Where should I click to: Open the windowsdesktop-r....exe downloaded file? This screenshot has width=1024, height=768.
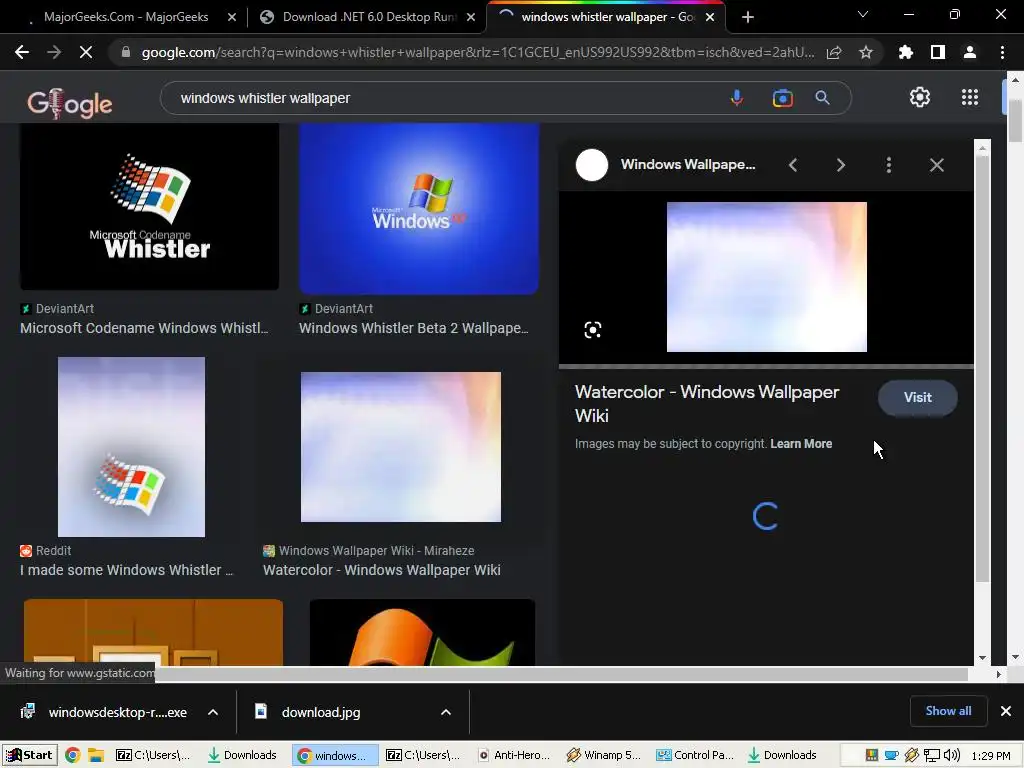pyautogui.click(x=105, y=712)
